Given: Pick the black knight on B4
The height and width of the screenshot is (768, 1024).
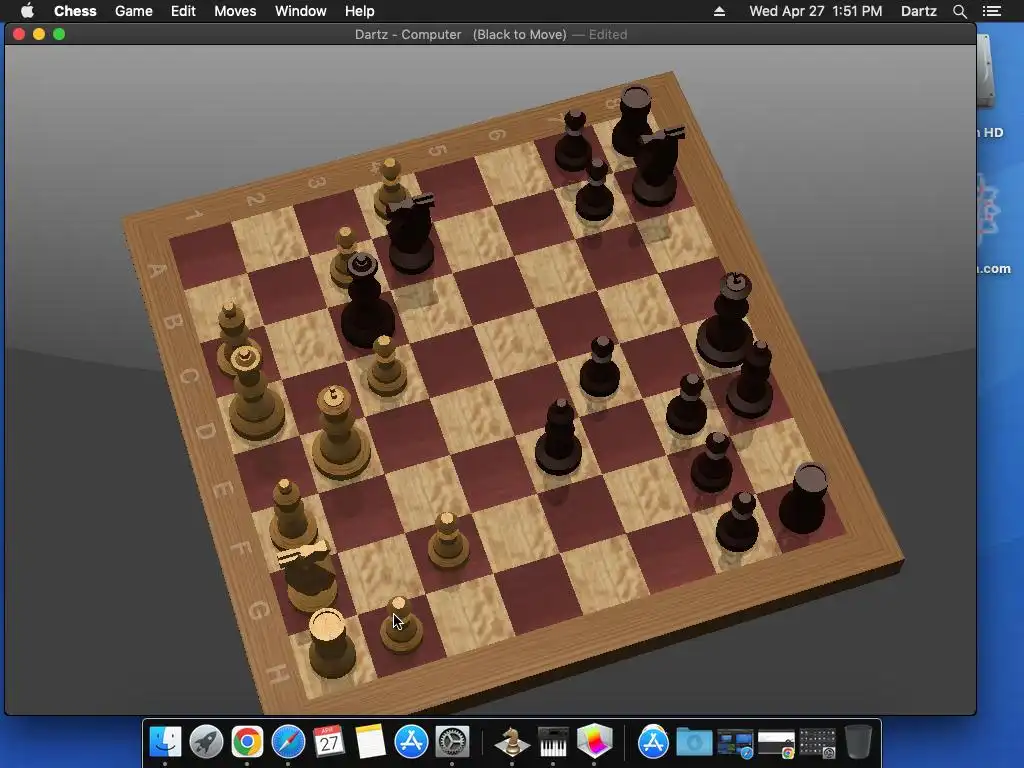Looking at the screenshot, I should click(410, 234).
